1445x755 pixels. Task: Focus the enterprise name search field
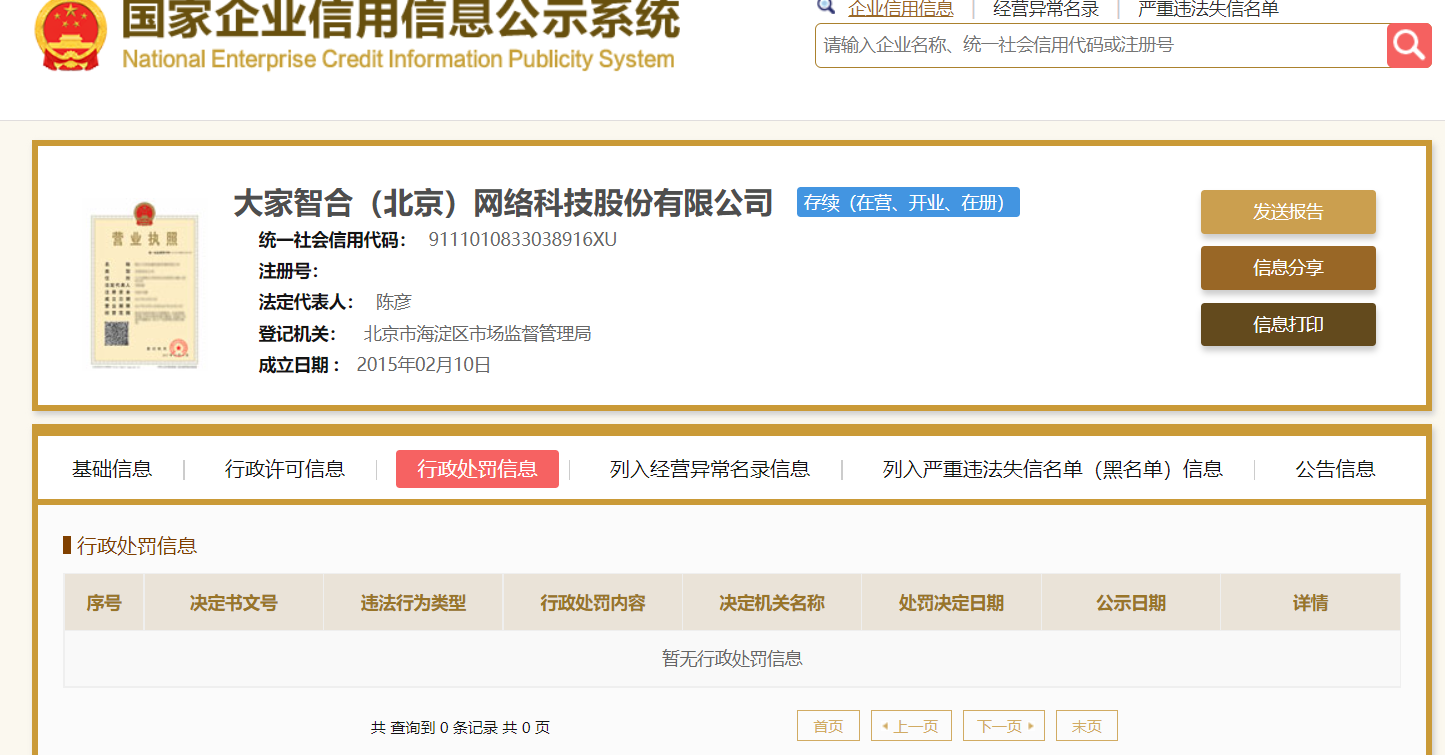pyautogui.click(x=1101, y=45)
